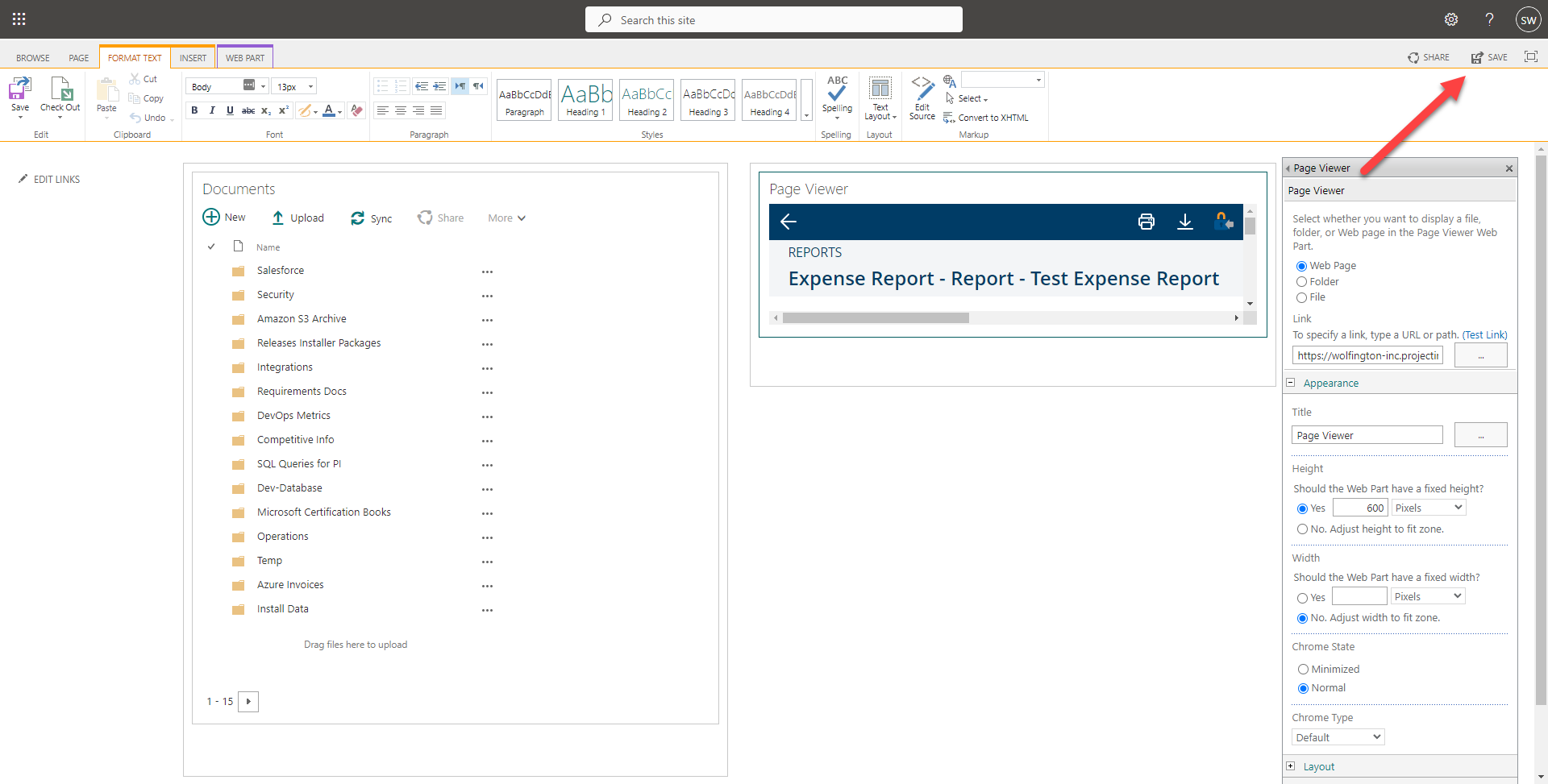Open the height Pixels unit dropdown
Viewport: 1548px width, 784px height.
click(1429, 508)
